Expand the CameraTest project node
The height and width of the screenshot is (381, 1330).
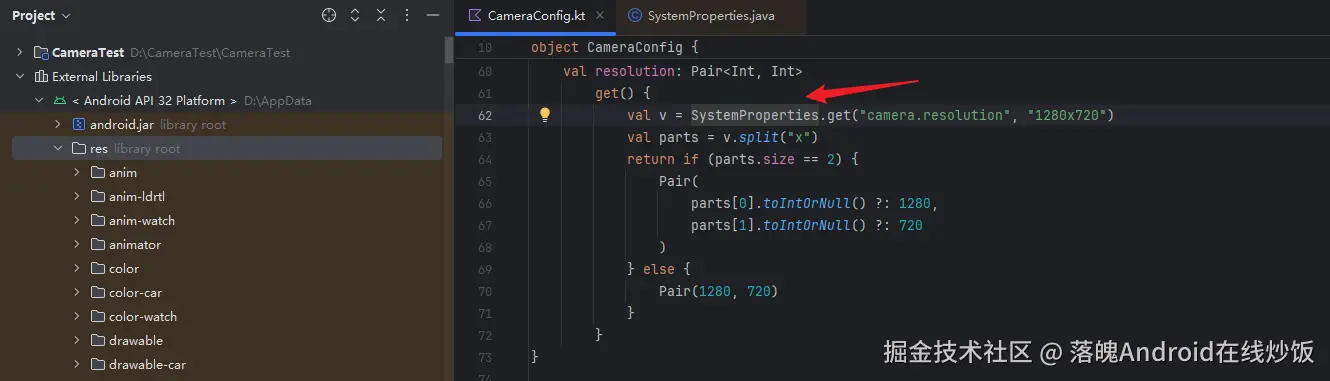point(20,52)
